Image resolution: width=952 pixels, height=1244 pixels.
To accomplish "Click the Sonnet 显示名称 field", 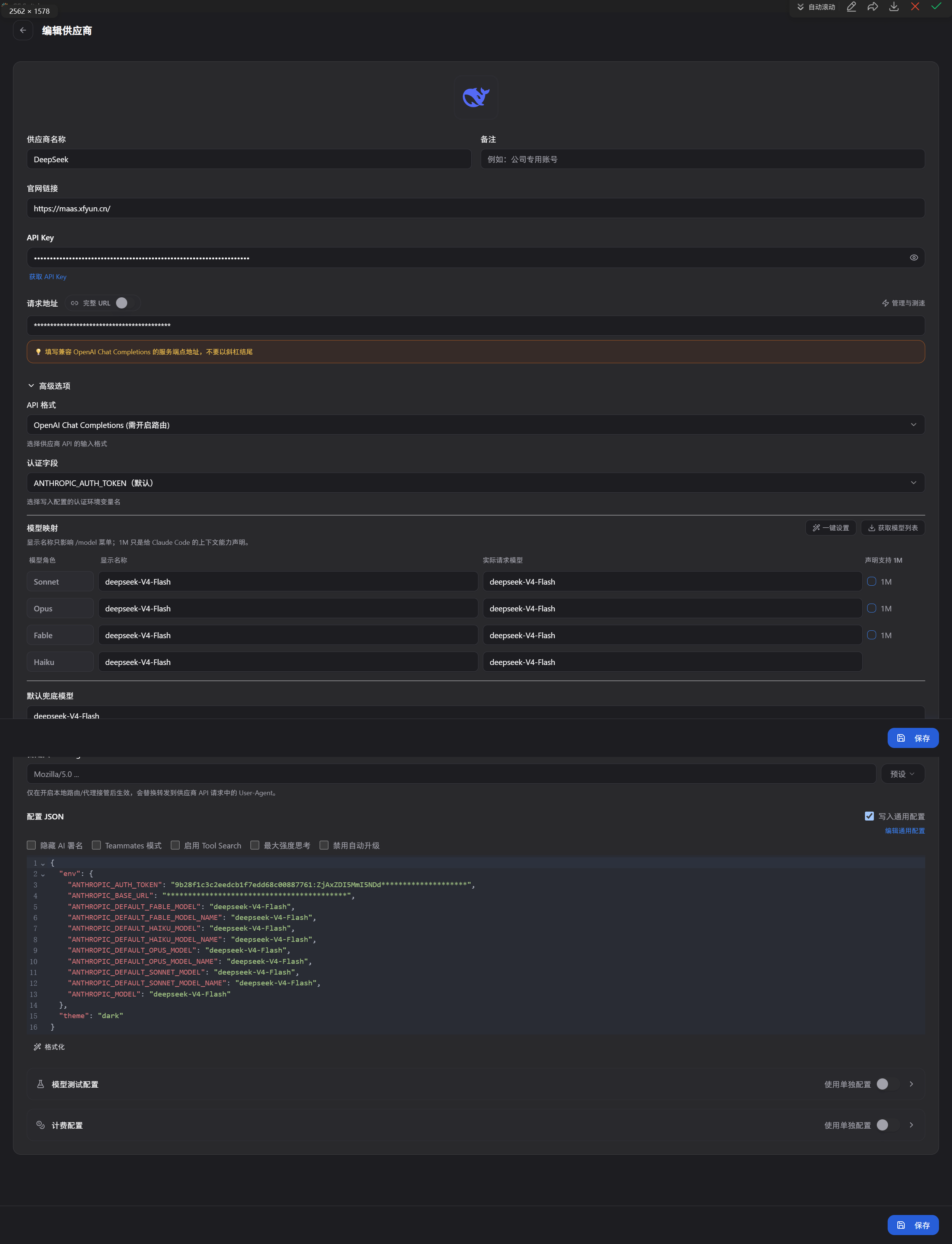I will 288,582.
